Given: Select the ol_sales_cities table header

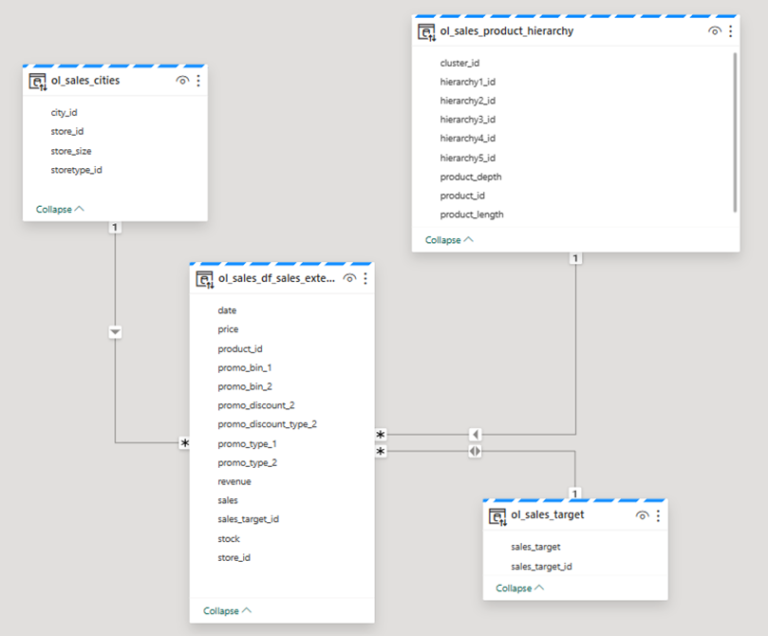Looking at the screenshot, I should 115,81.
